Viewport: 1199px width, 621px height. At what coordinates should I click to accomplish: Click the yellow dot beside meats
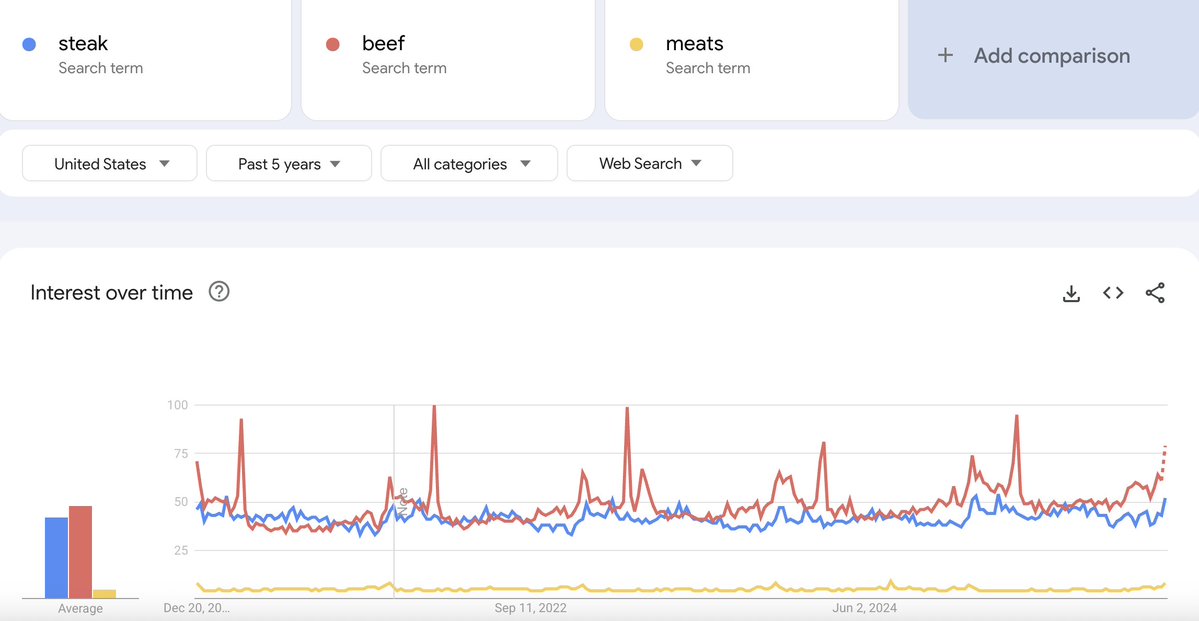tap(636, 44)
